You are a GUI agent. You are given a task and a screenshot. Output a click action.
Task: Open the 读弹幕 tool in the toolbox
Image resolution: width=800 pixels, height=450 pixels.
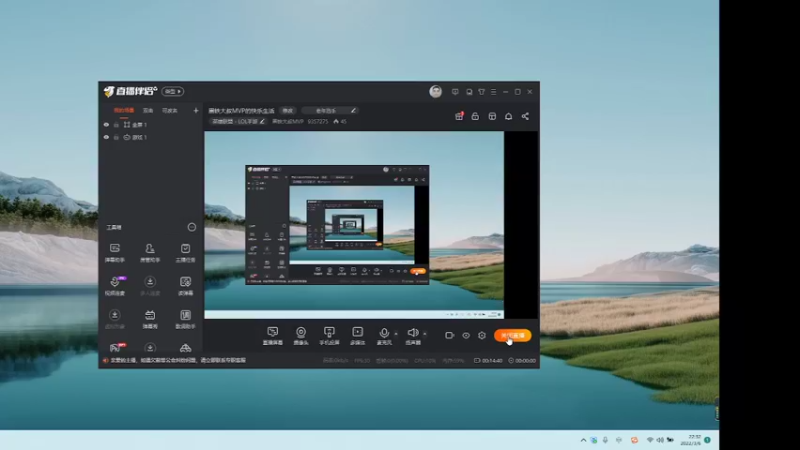tap(185, 286)
